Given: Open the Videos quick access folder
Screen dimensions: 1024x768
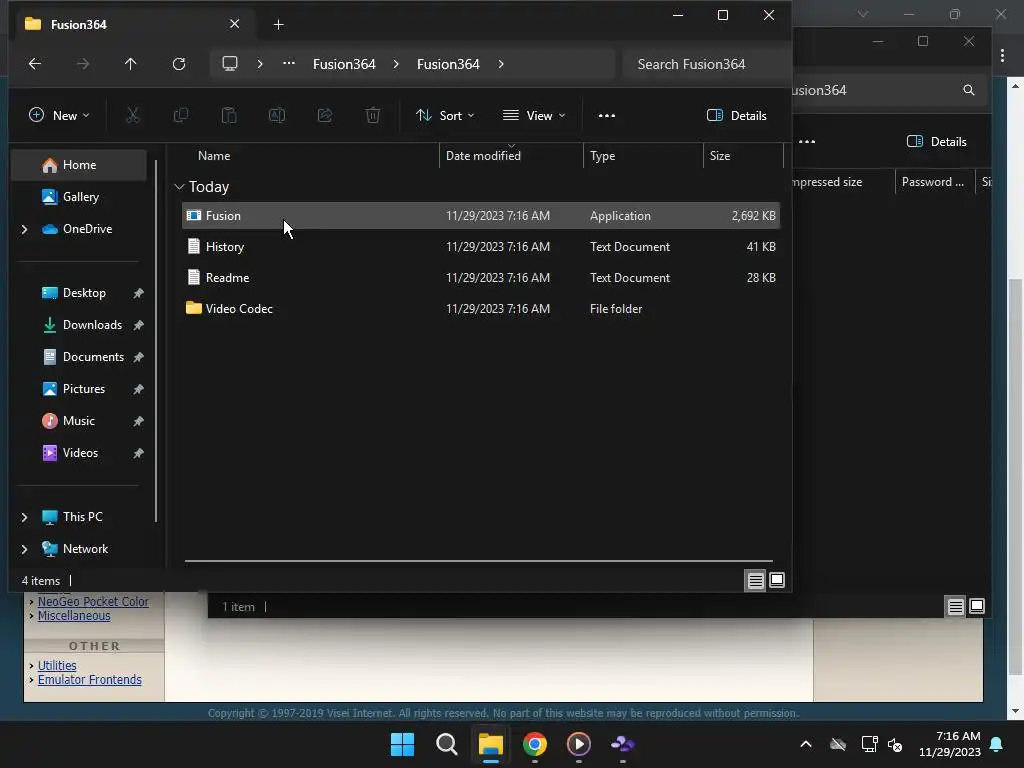Looking at the screenshot, I should (x=79, y=453).
